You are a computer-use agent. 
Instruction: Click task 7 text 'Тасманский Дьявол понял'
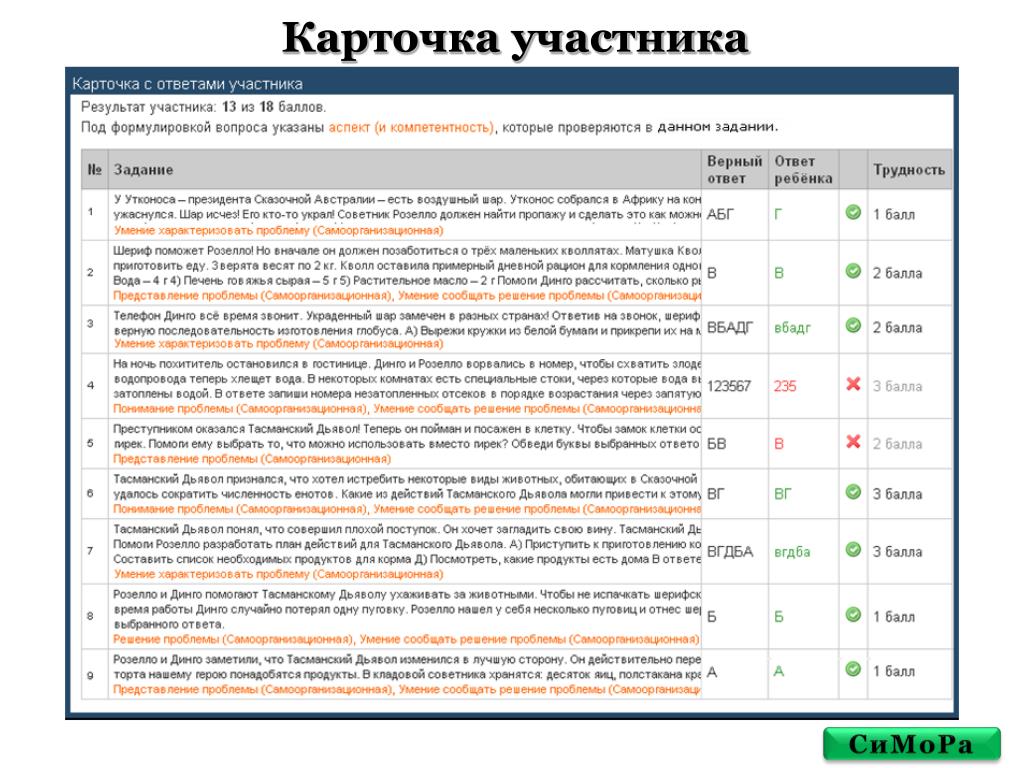tap(407, 544)
